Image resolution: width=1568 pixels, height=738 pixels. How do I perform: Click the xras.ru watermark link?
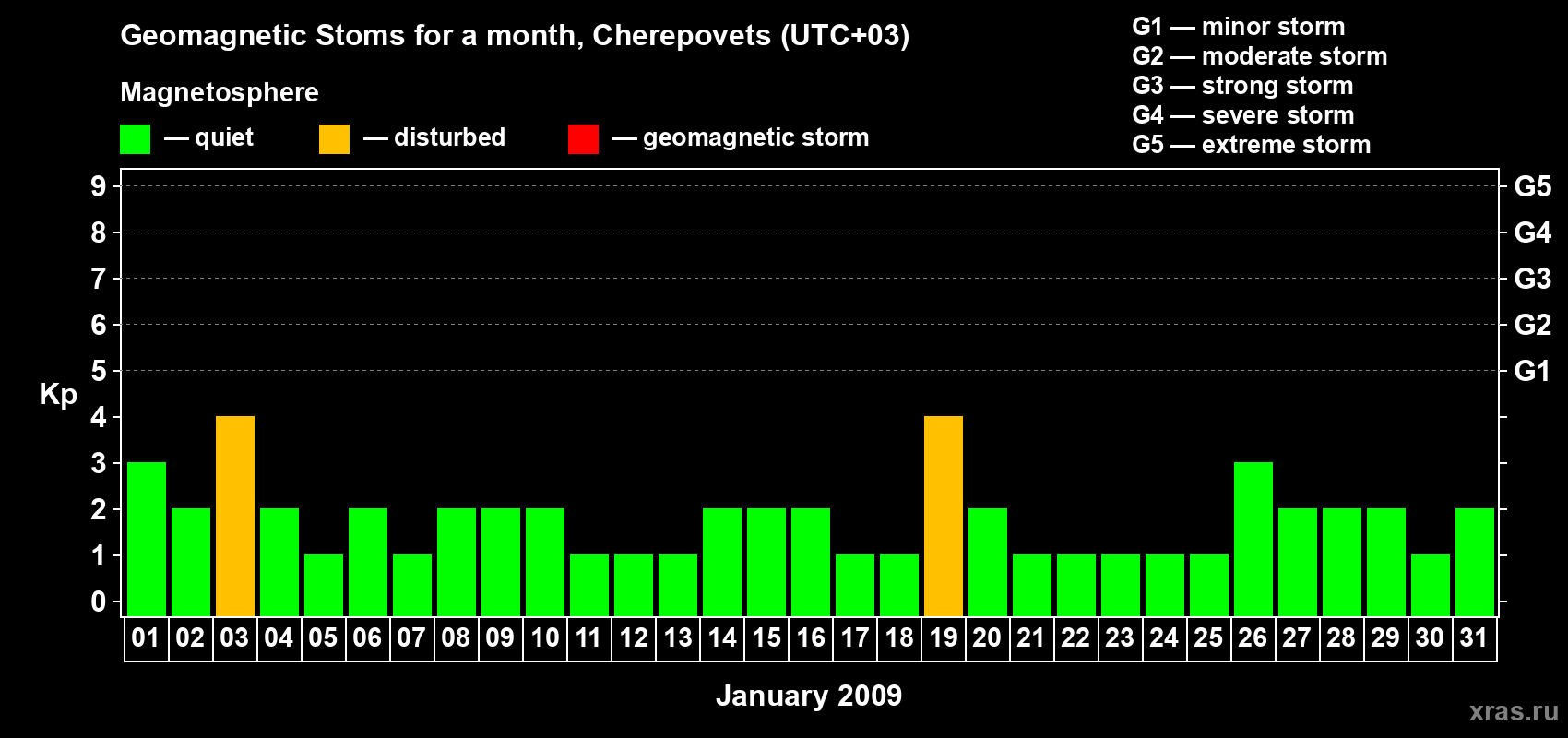coord(1513,711)
